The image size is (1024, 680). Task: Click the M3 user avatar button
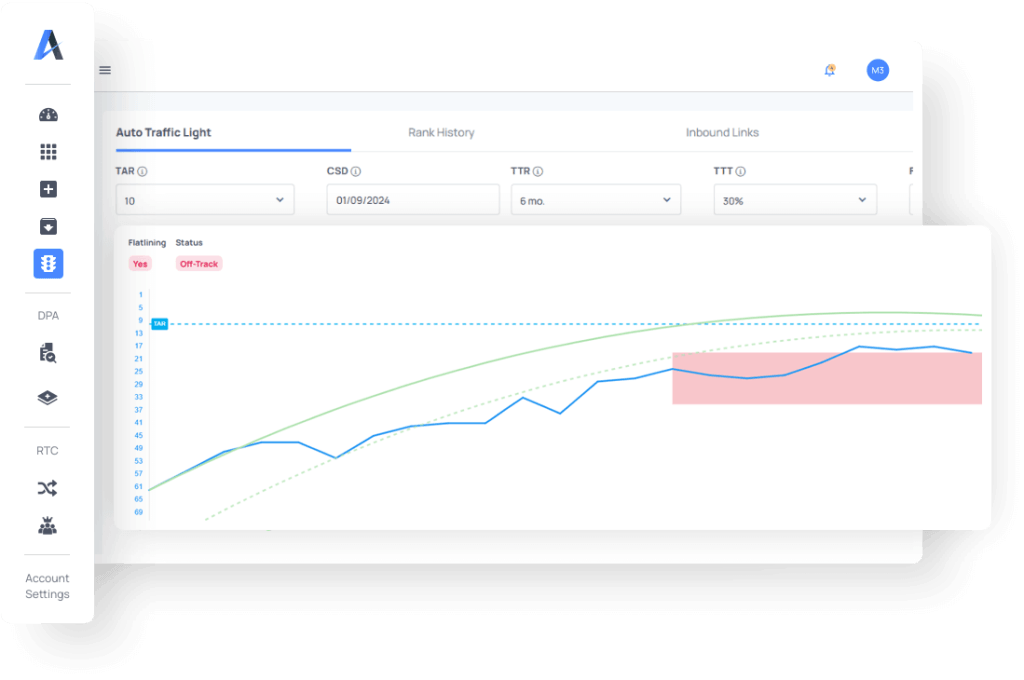[x=877, y=70]
